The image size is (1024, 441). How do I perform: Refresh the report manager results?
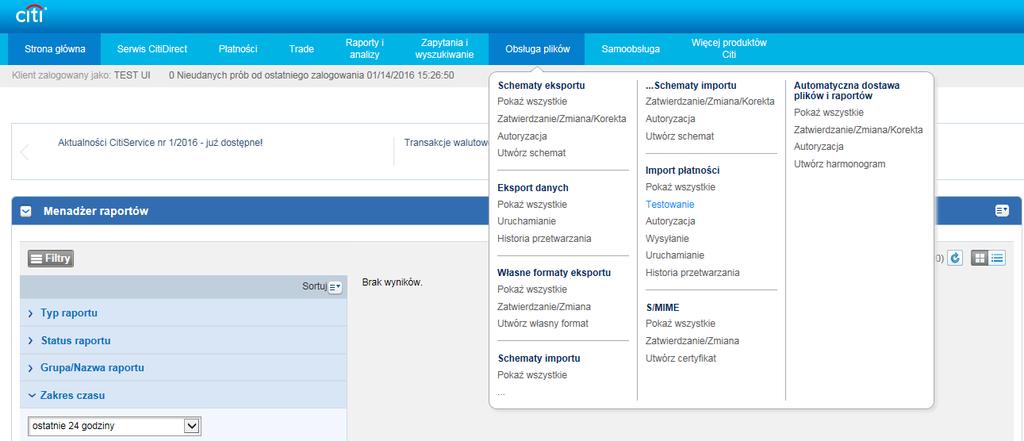(955, 258)
